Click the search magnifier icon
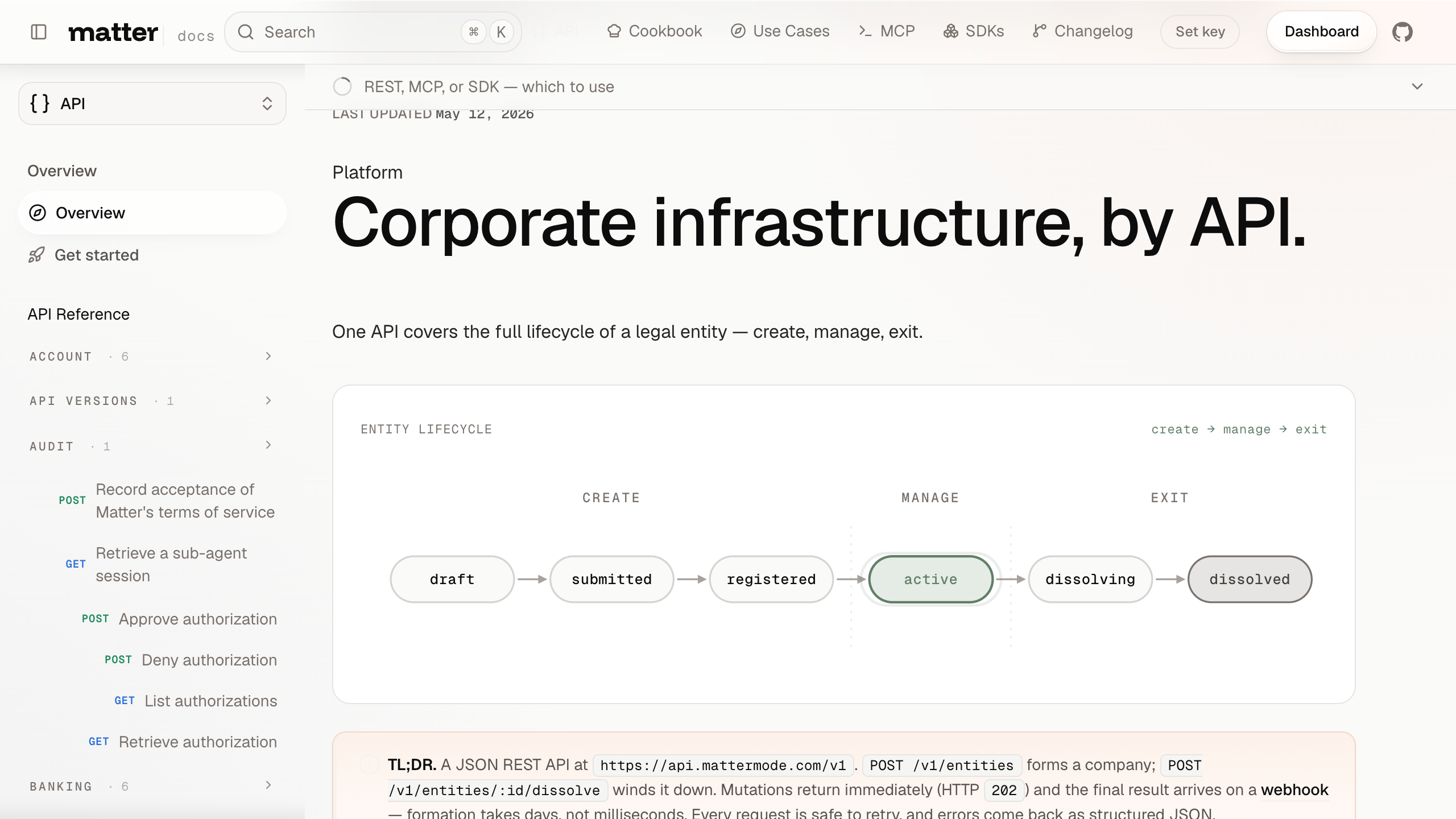1456x819 pixels. [246, 32]
